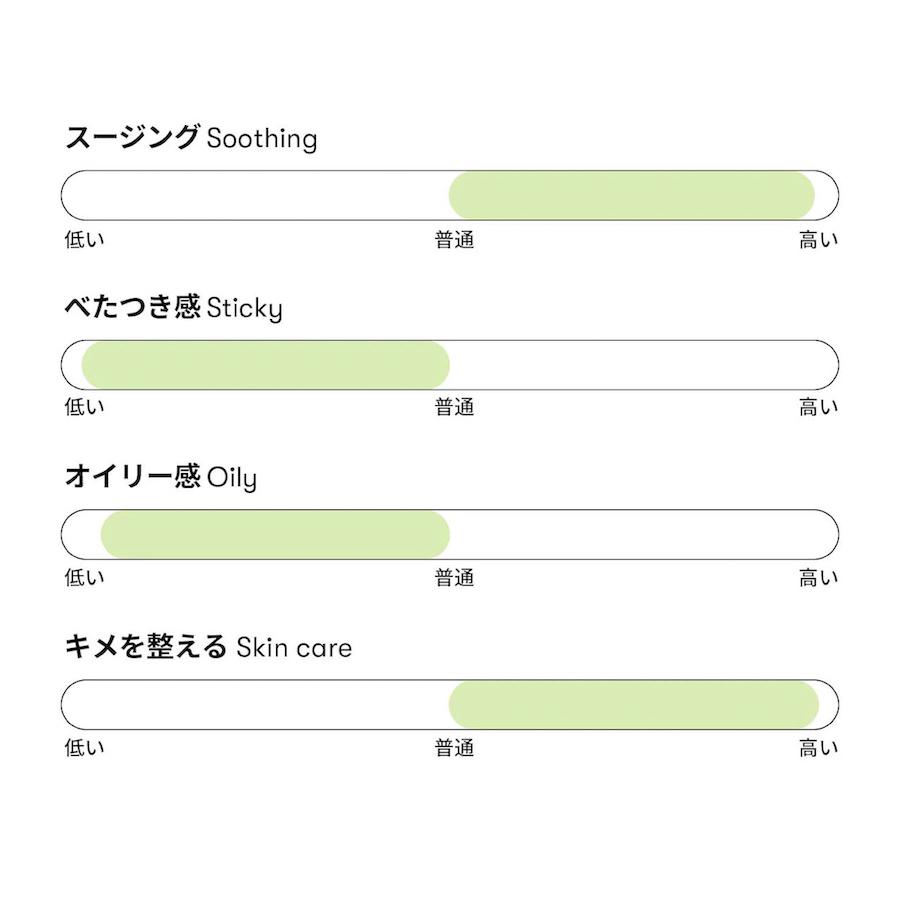Click the 低い label under Oily bar
Viewport: 900px width, 900px height.
coord(84,577)
